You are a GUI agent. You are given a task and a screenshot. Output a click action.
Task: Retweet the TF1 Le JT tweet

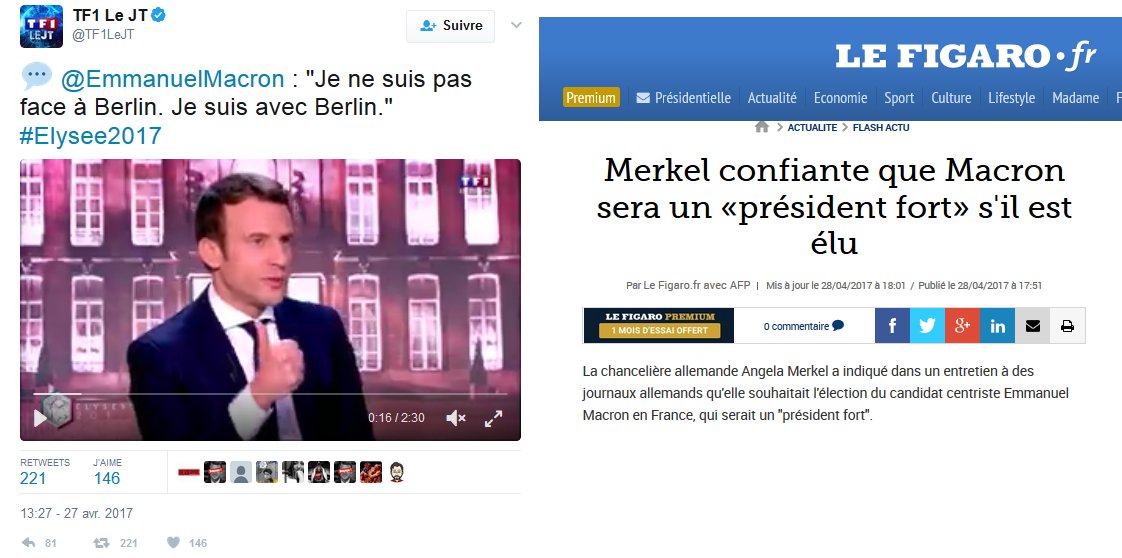click(102, 543)
